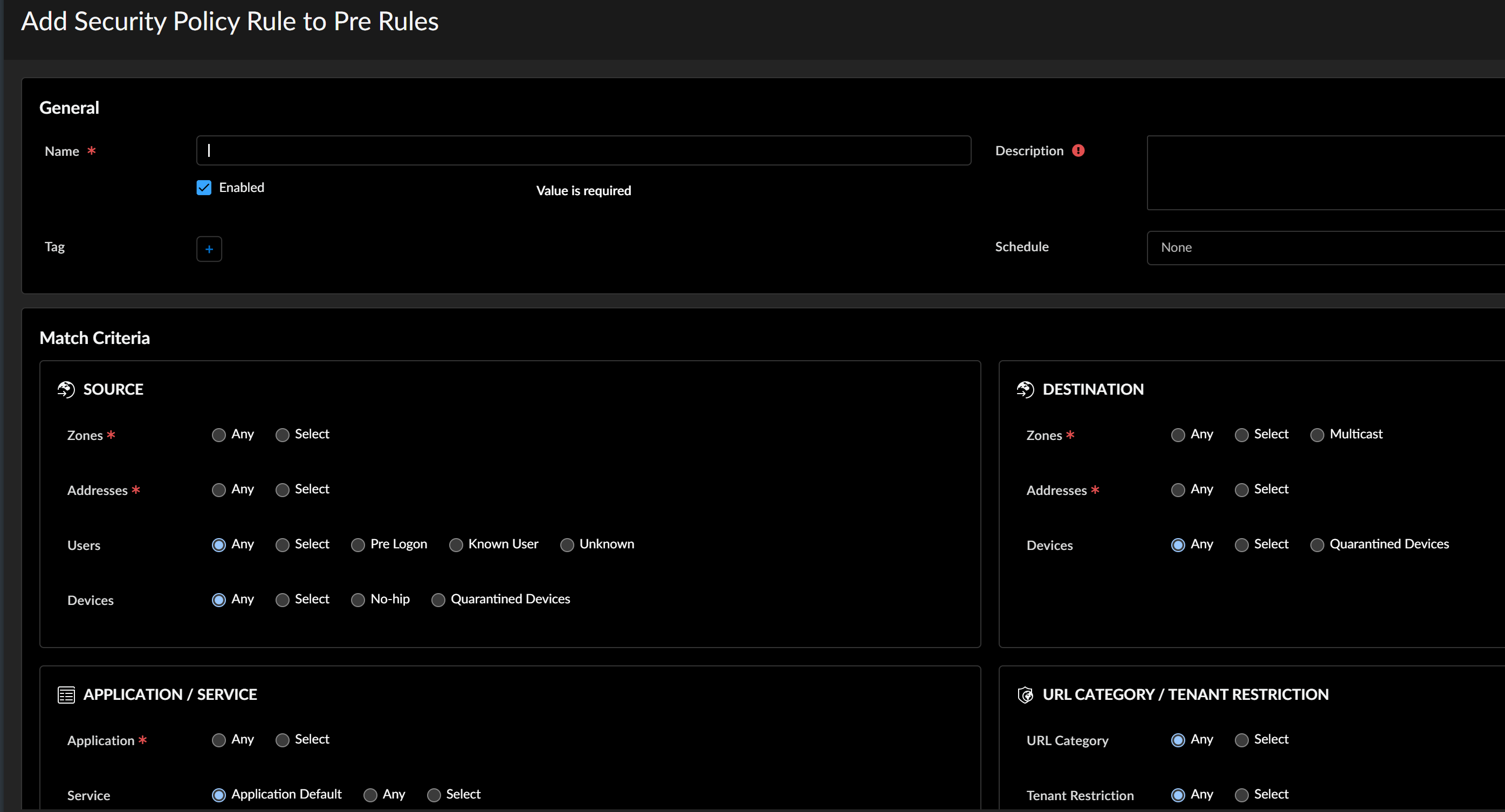Image resolution: width=1505 pixels, height=812 pixels.
Task: Open the Schedule dropdown
Action: (1325, 247)
